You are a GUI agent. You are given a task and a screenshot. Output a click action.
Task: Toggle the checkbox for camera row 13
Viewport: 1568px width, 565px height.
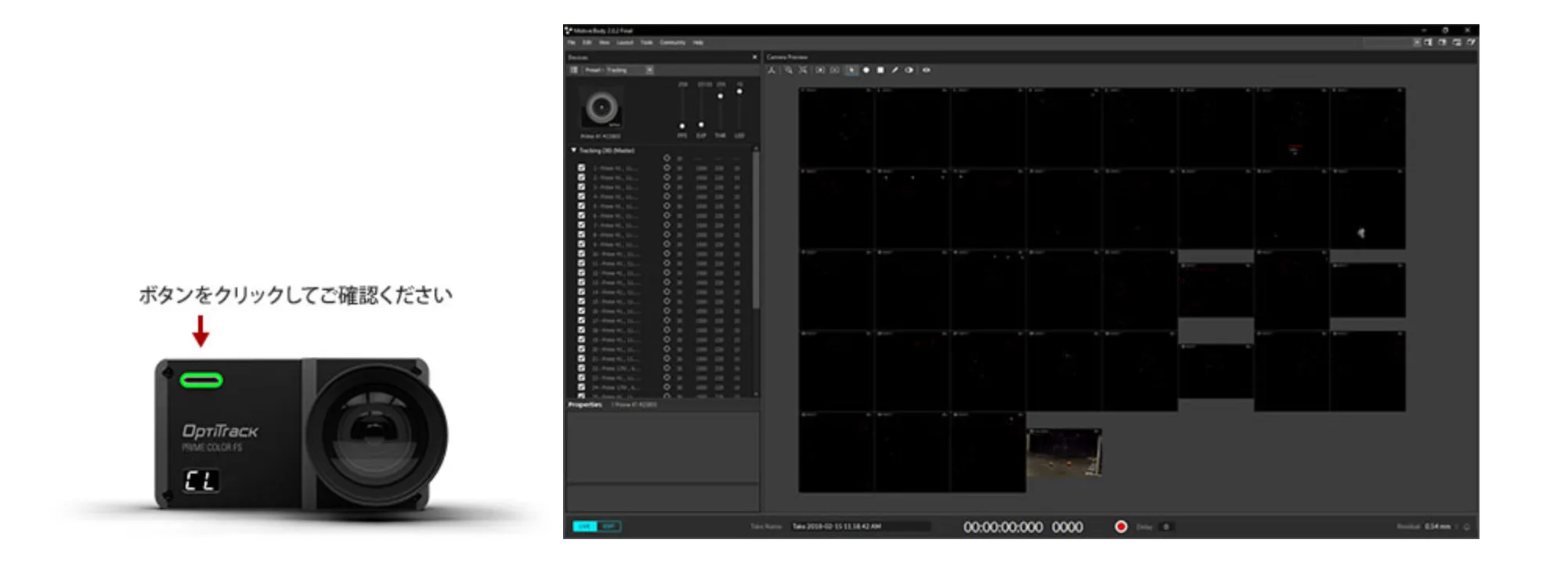[581, 282]
